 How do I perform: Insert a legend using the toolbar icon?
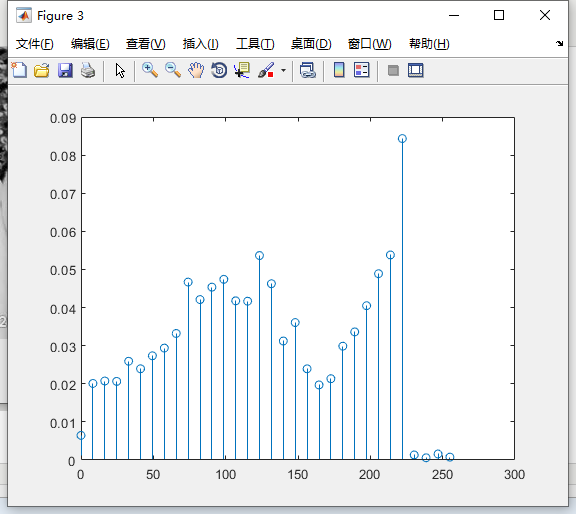click(361, 70)
